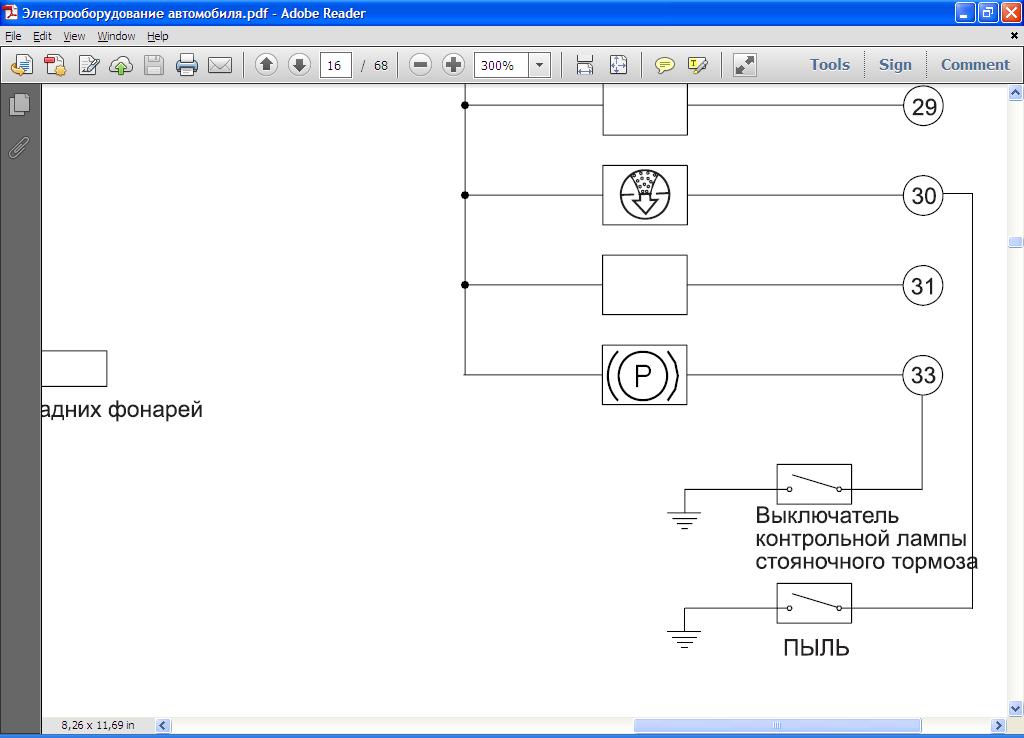The height and width of the screenshot is (738, 1024).
Task: Enable scrolling fit-width mode icon
Action: point(585,65)
